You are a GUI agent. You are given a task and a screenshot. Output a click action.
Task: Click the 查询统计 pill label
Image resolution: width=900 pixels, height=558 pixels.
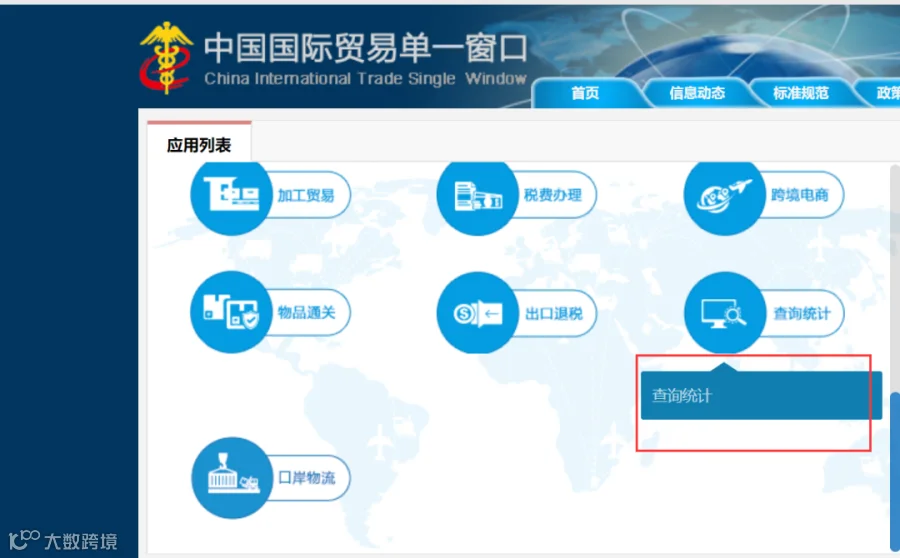802,313
